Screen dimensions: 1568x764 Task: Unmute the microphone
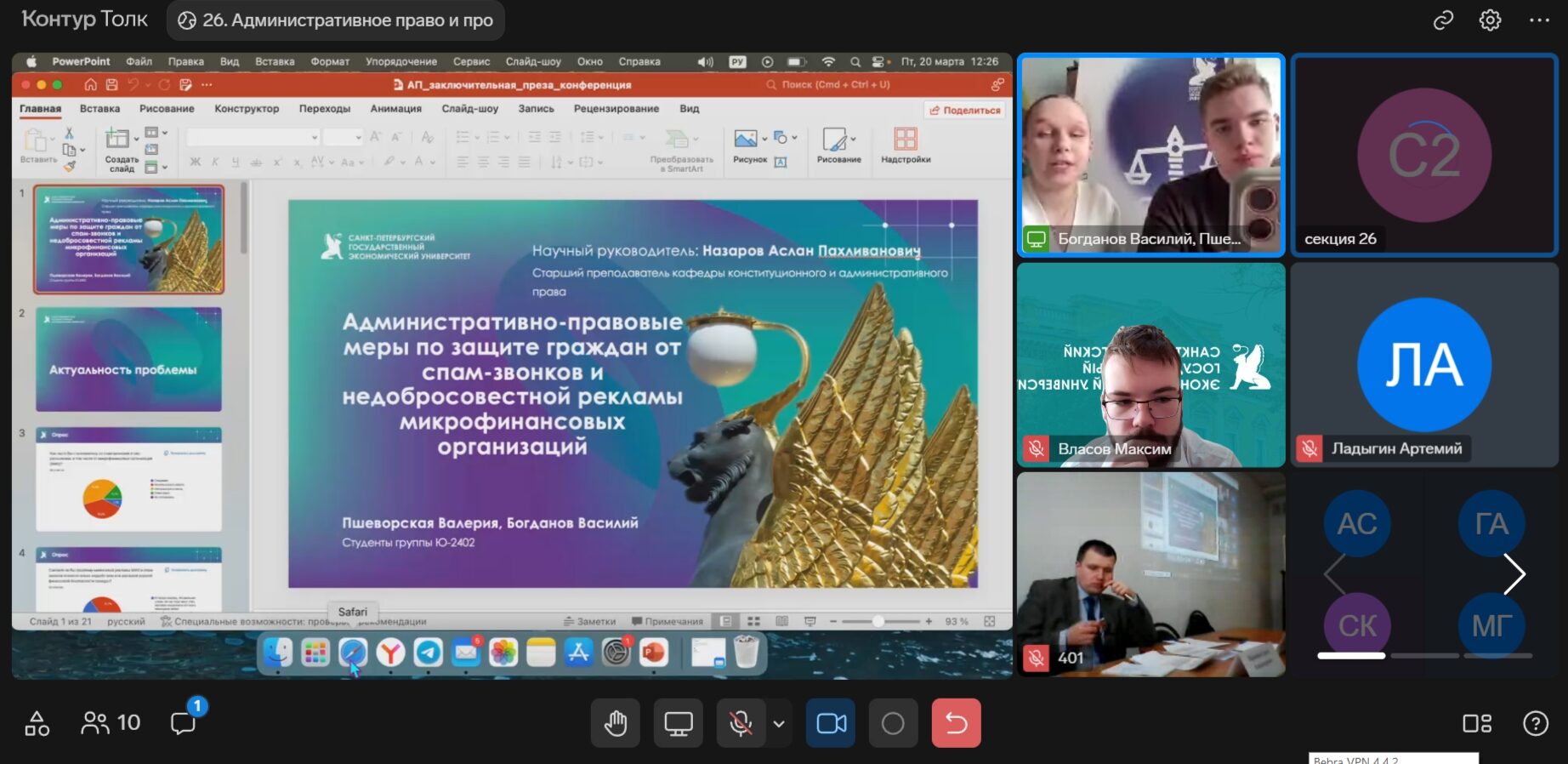pyautogui.click(x=741, y=723)
